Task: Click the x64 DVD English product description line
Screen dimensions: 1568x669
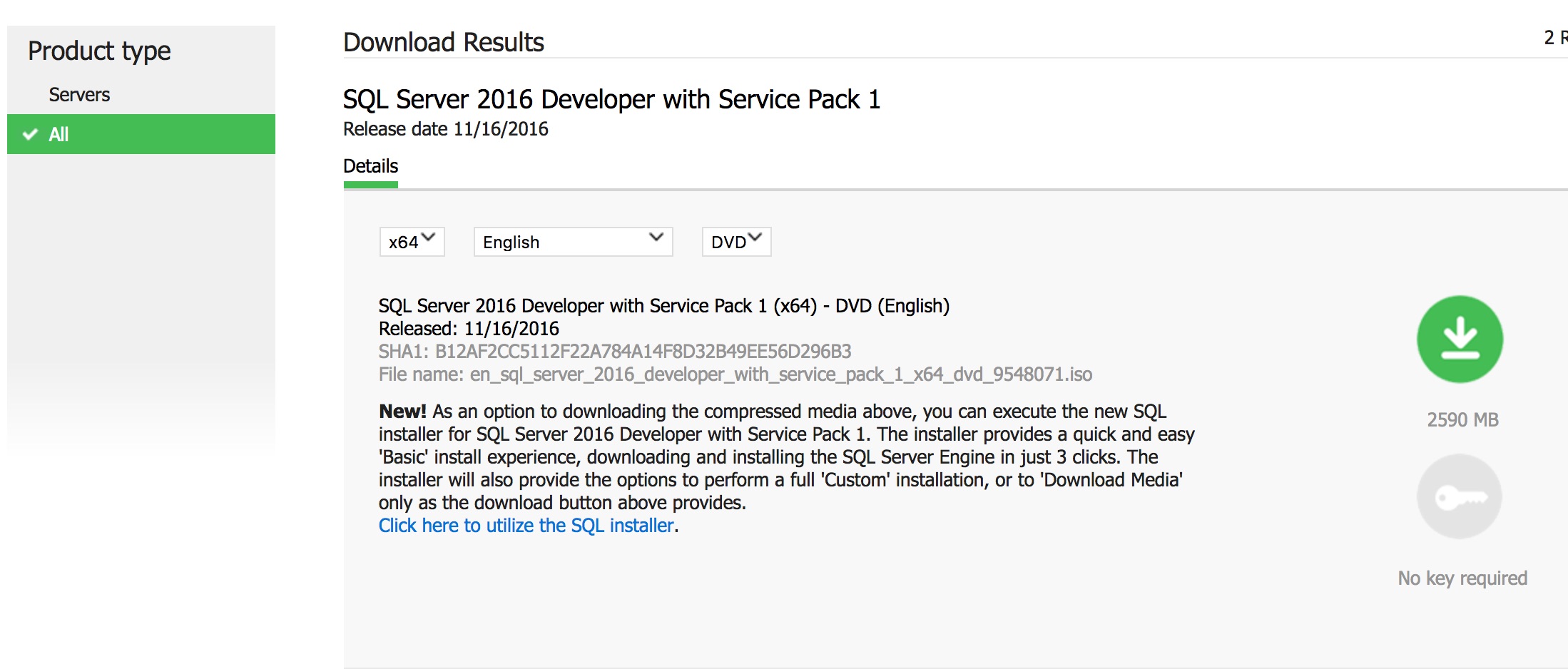Action: pos(664,306)
